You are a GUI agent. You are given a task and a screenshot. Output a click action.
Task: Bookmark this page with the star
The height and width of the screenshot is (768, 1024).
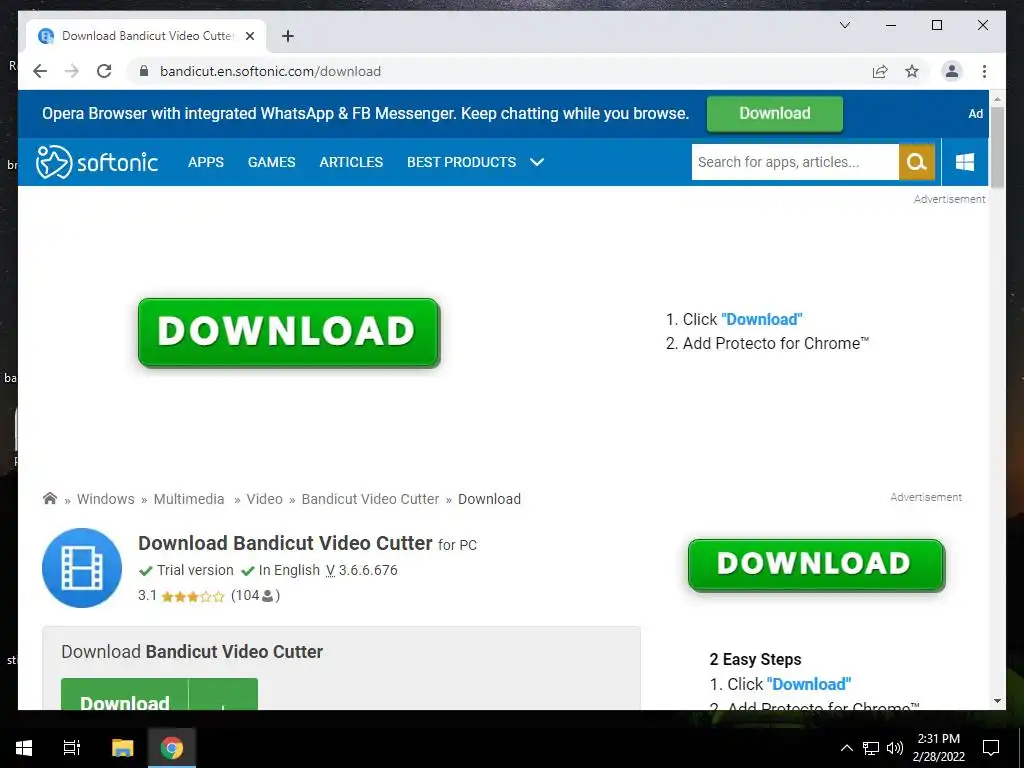click(x=912, y=71)
